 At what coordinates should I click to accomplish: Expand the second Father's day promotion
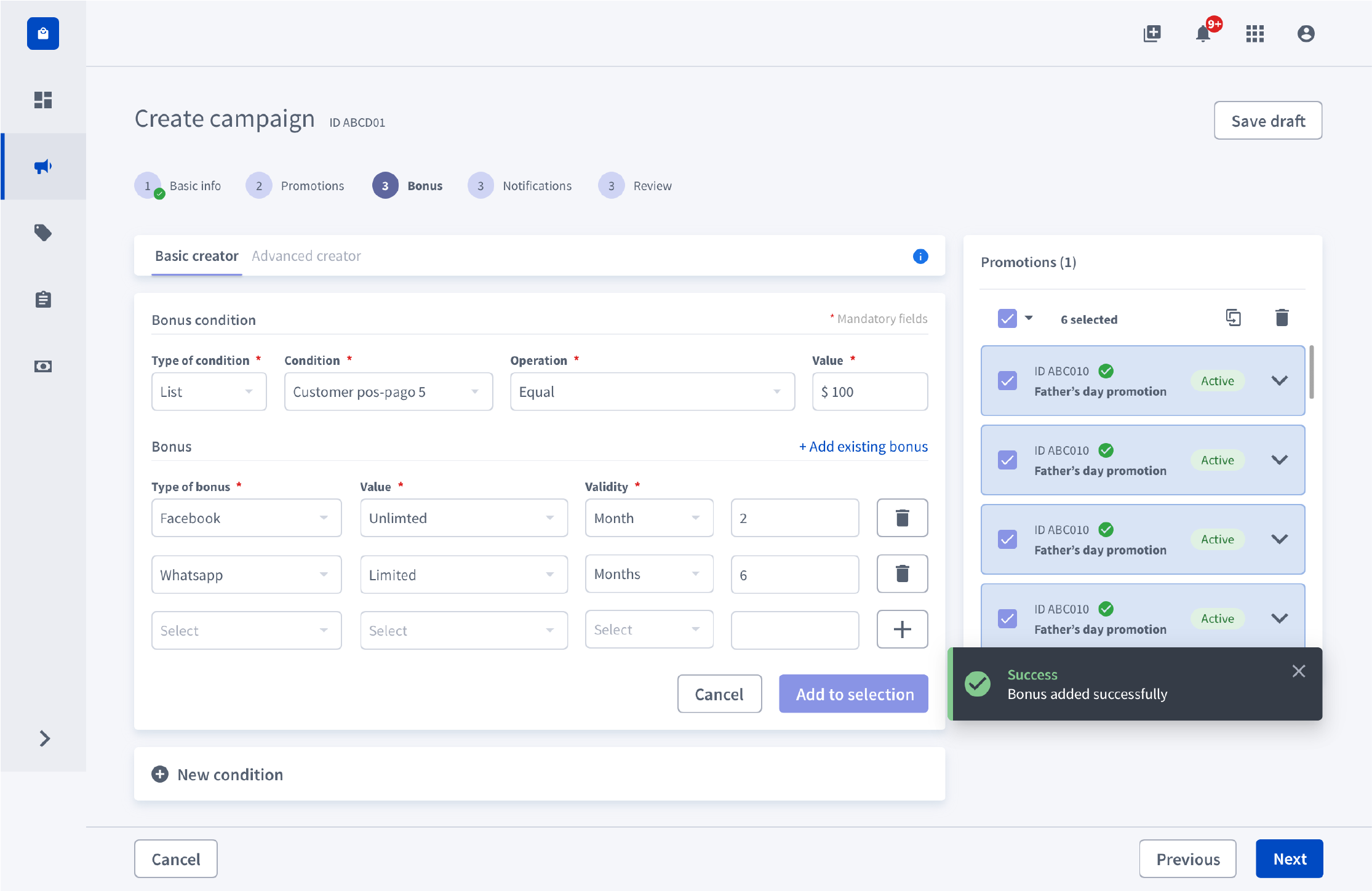1280,460
